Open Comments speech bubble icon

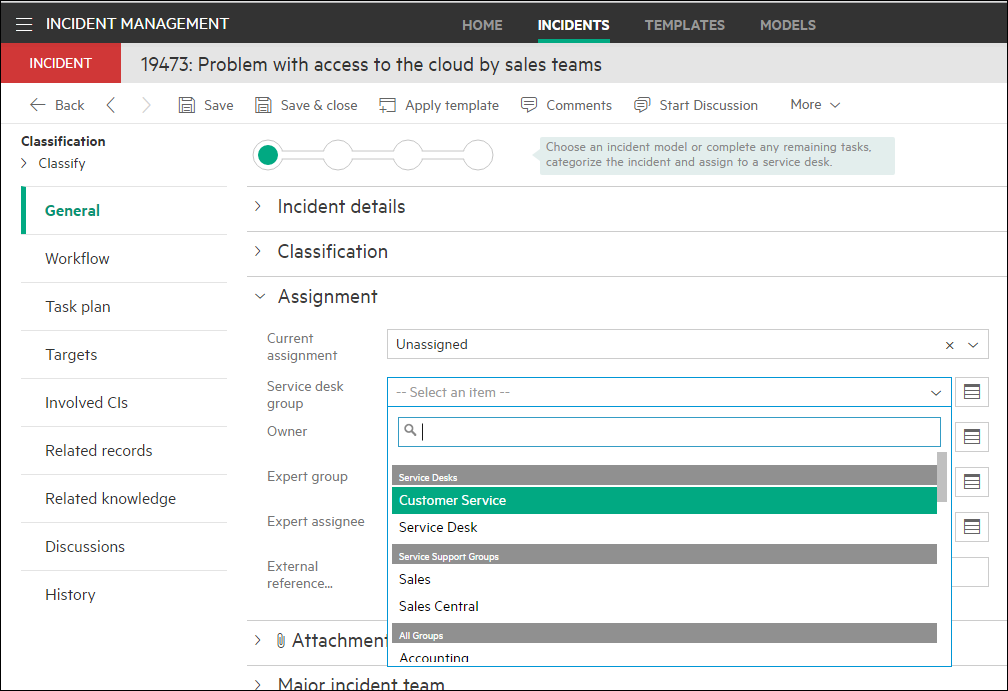pyautogui.click(x=530, y=105)
